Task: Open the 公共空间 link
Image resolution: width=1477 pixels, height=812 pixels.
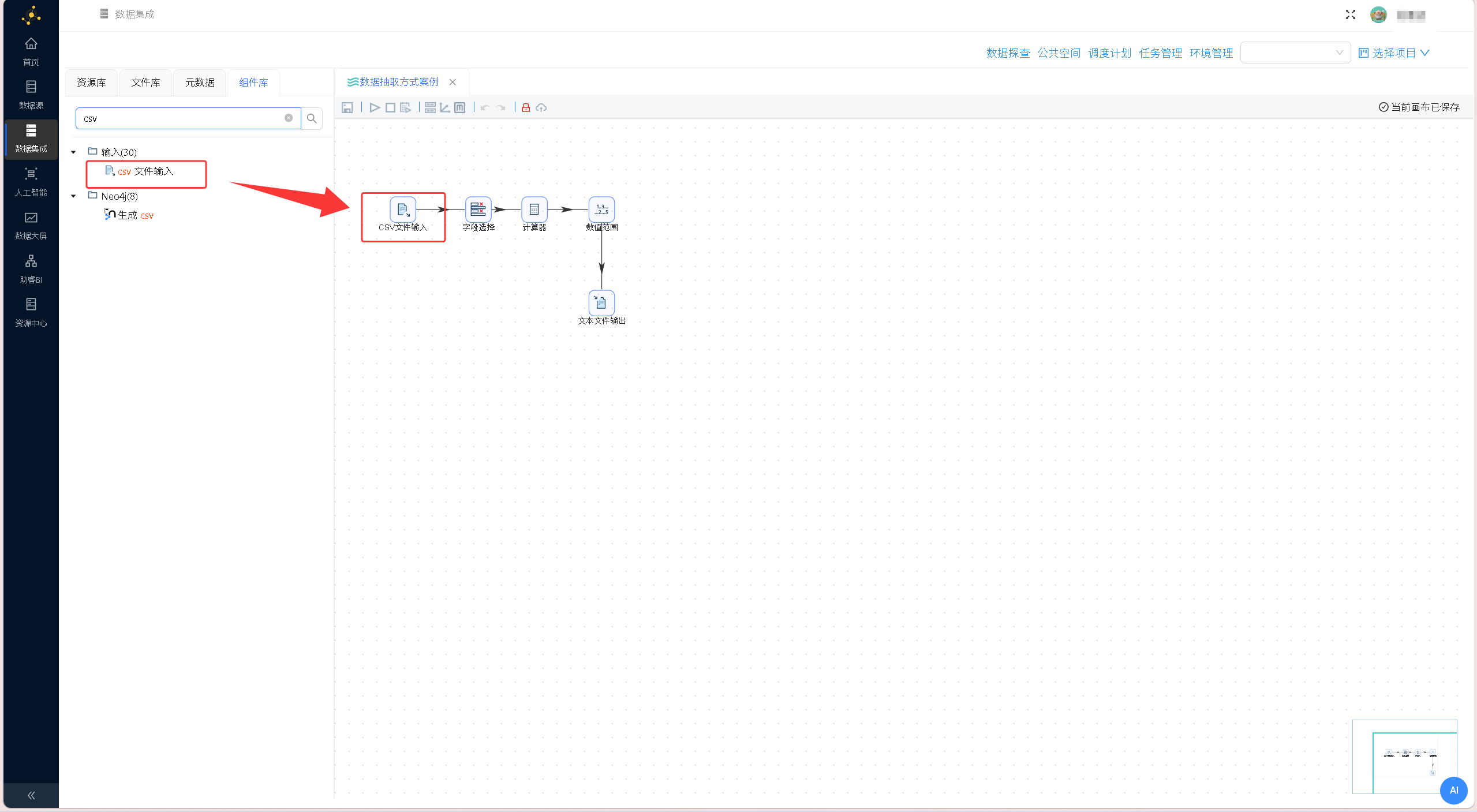Action: point(1059,53)
